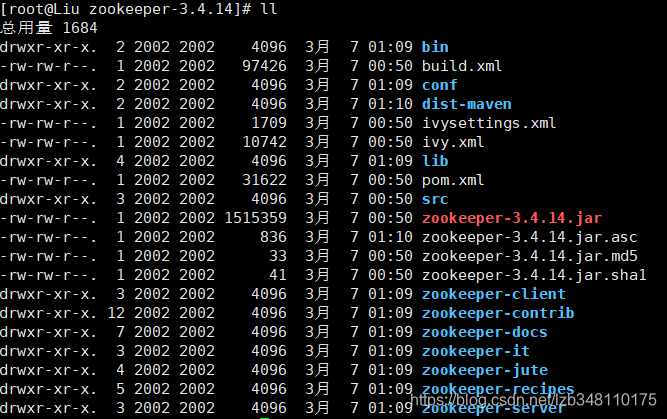Click the total usage line 1684
Image resolution: width=667 pixels, height=419 pixels.
coord(49,28)
